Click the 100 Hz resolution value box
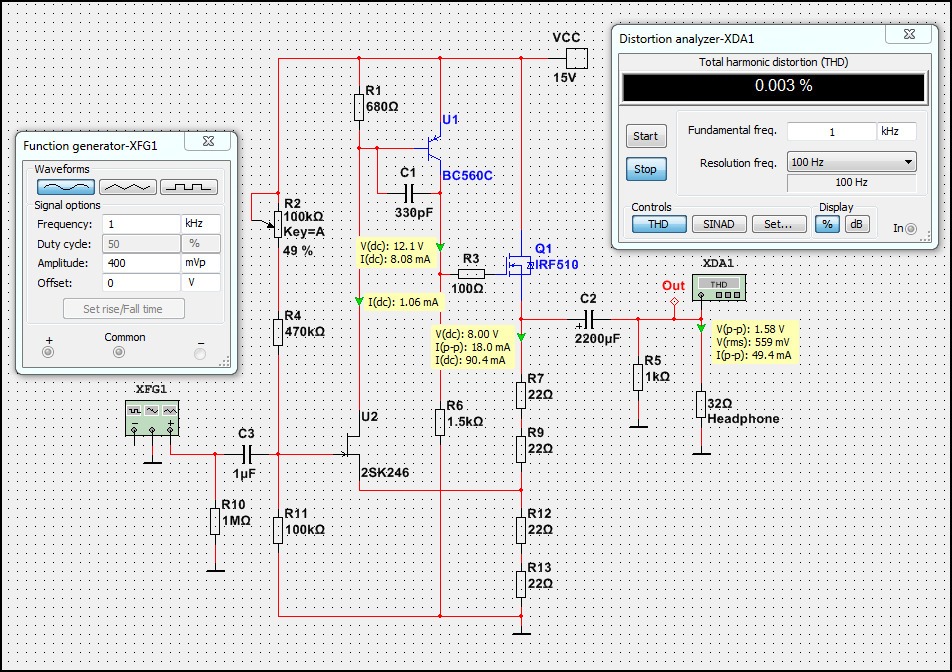The width and height of the screenshot is (952, 672). 852,182
